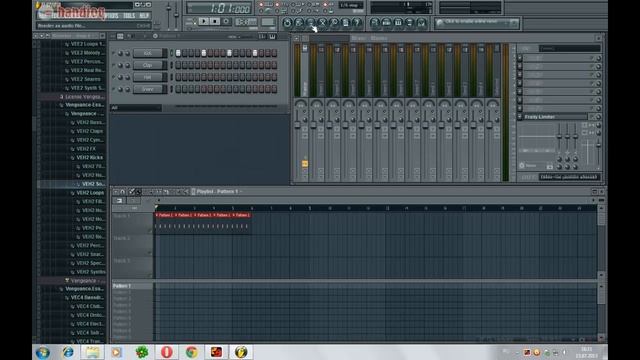Open the OPTIONS menu
640x360 pixels.
109,16
